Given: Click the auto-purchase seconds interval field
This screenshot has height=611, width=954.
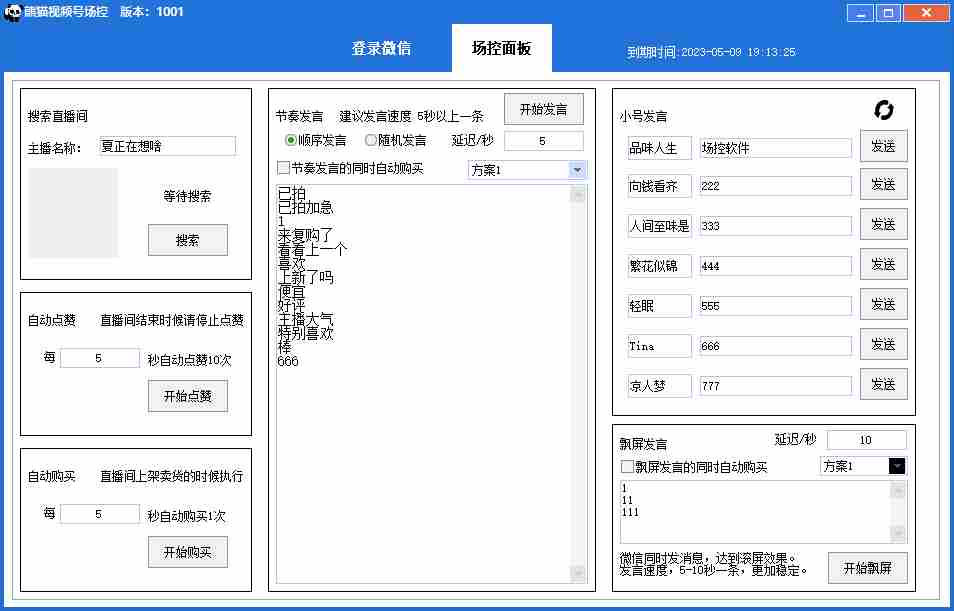Looking at the screenshot, I should pyautogui.click(x=100, y=514).
